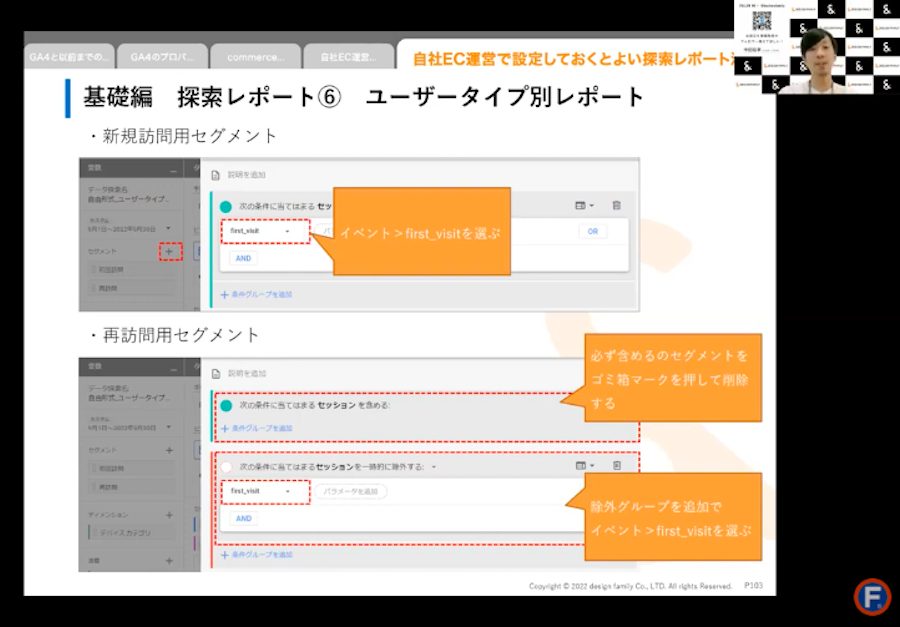Select the デバイスカテゴリ dimension in the lower panel
The image size is (900, 627).
[131, 533]
